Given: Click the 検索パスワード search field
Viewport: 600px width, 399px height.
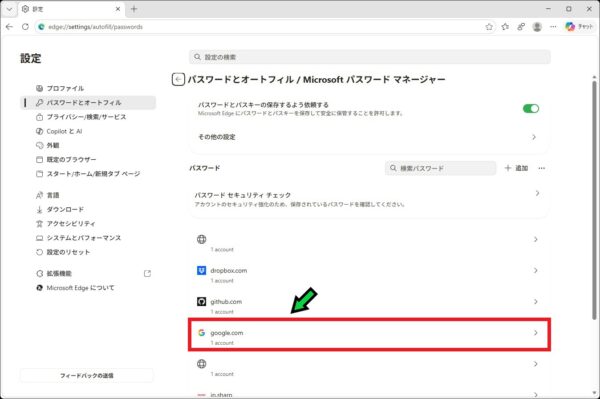Looking at the screenshot, I should [440, 168].
